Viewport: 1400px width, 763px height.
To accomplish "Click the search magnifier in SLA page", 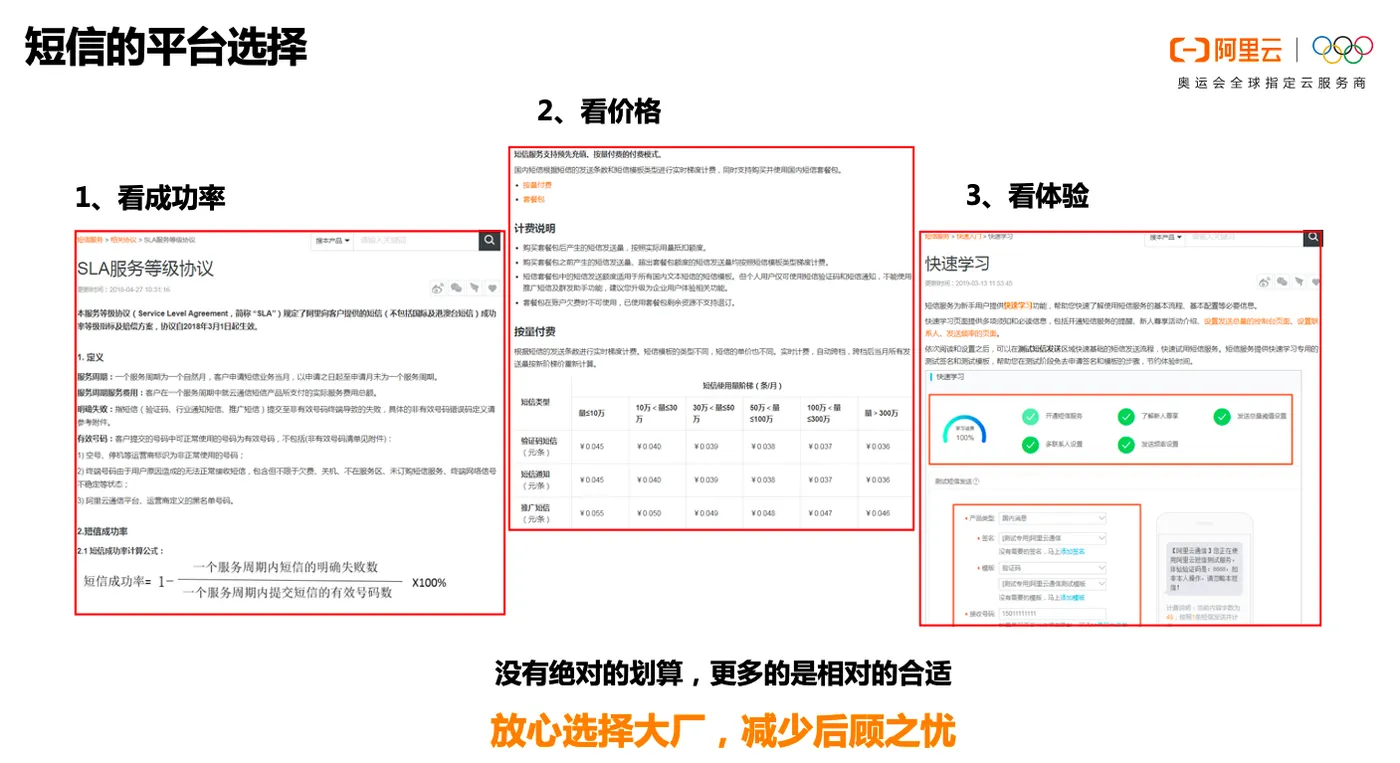I will 489,240.
